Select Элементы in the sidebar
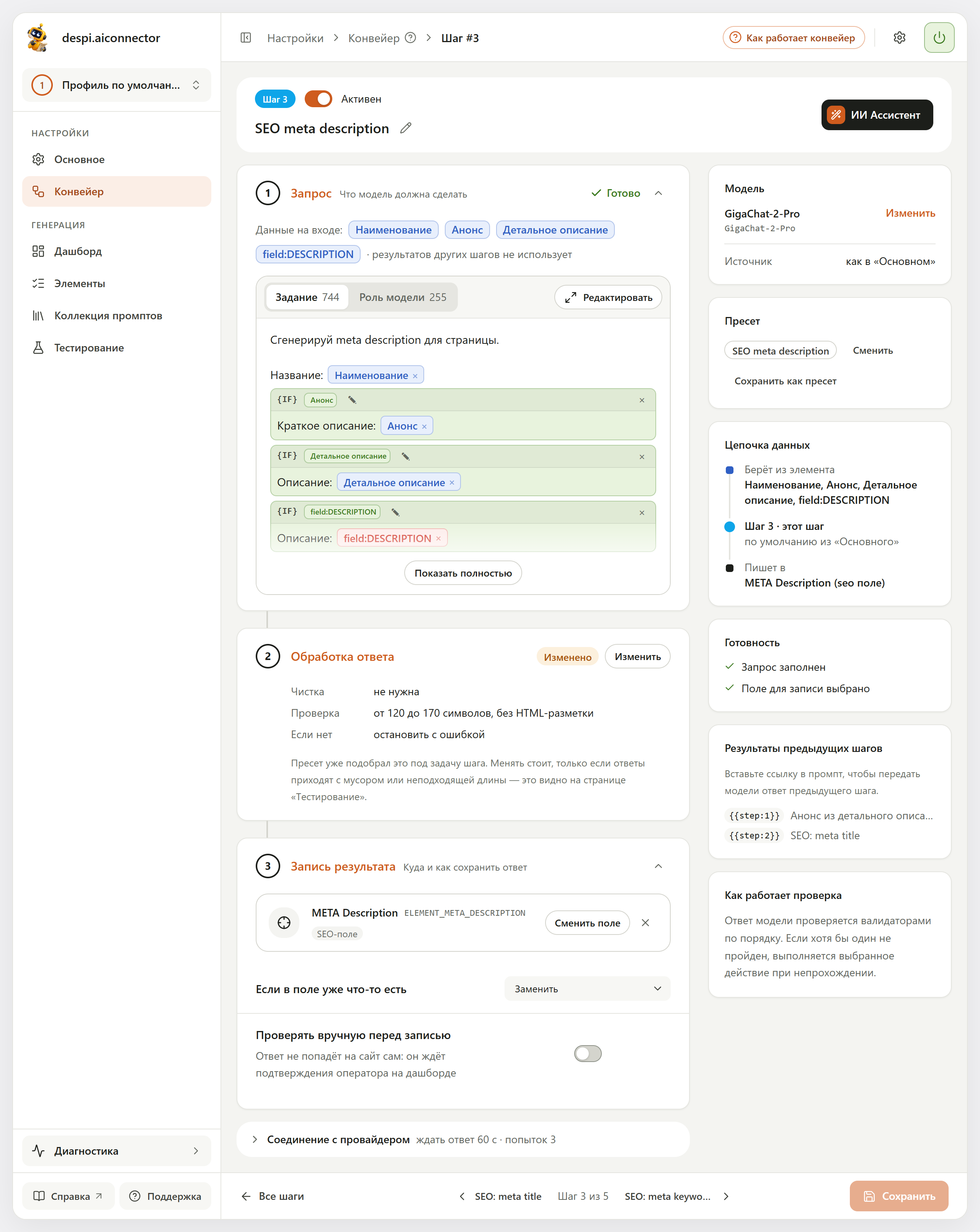The width and height of the screenshot is (980, 1232). tap(117, 283)
